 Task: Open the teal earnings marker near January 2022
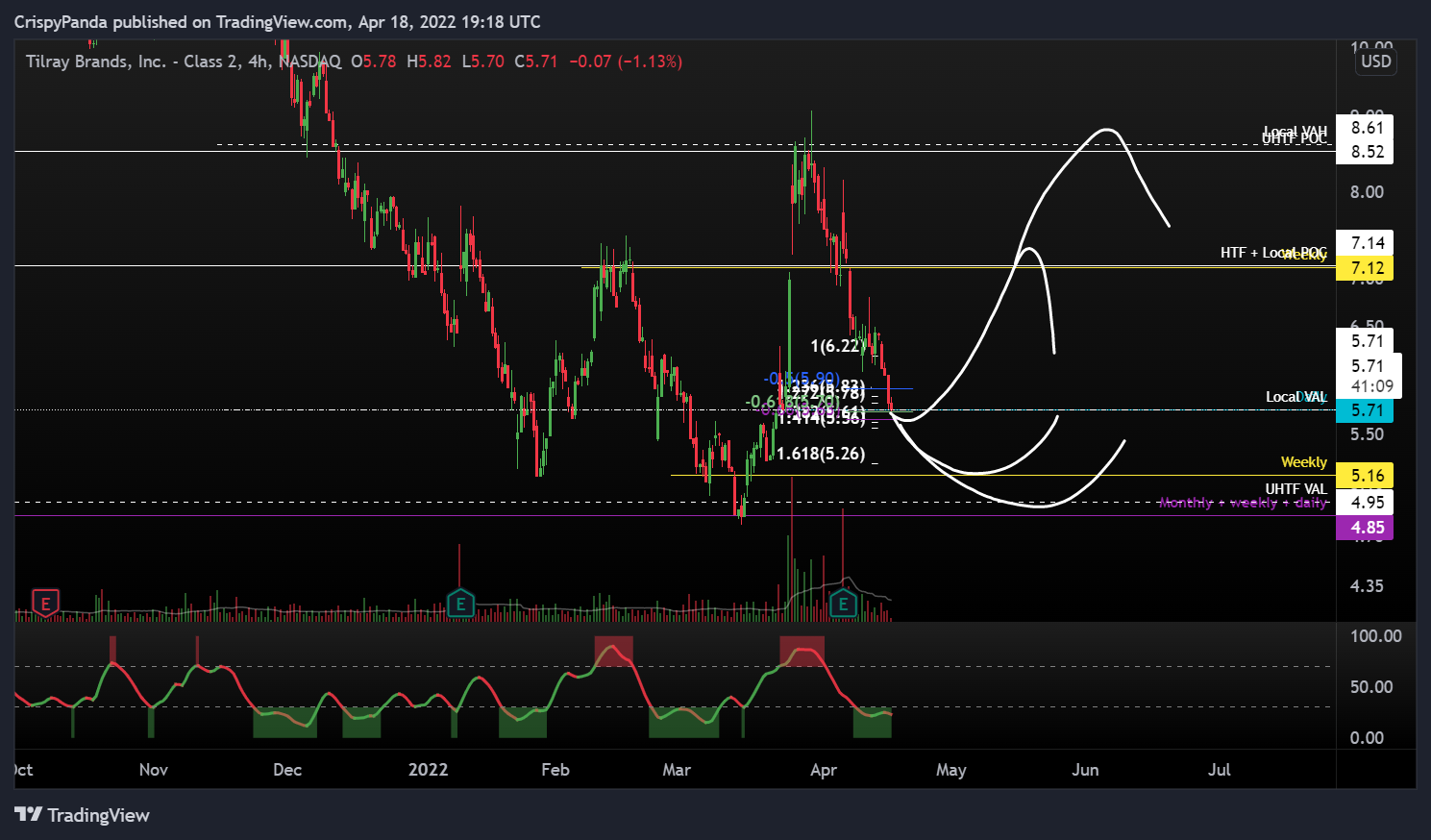click(461, 603)
